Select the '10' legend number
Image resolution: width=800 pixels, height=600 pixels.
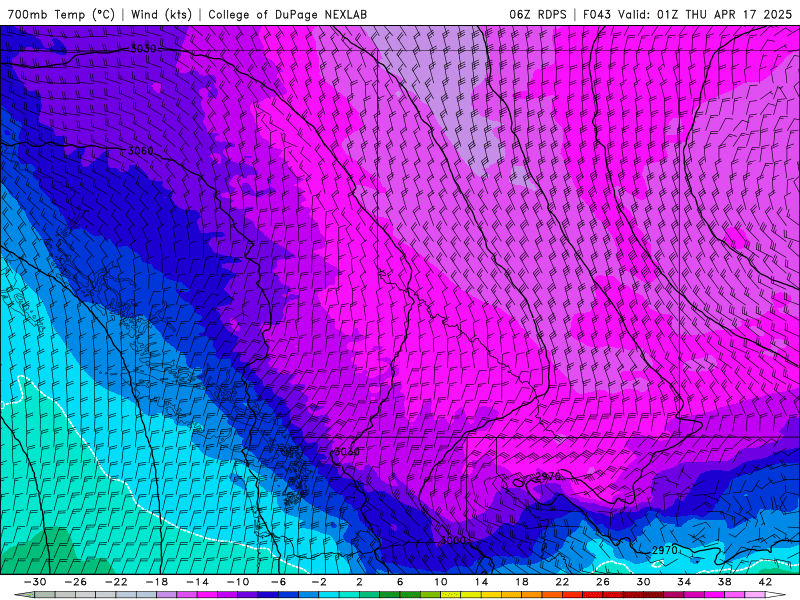pos(441,582)
